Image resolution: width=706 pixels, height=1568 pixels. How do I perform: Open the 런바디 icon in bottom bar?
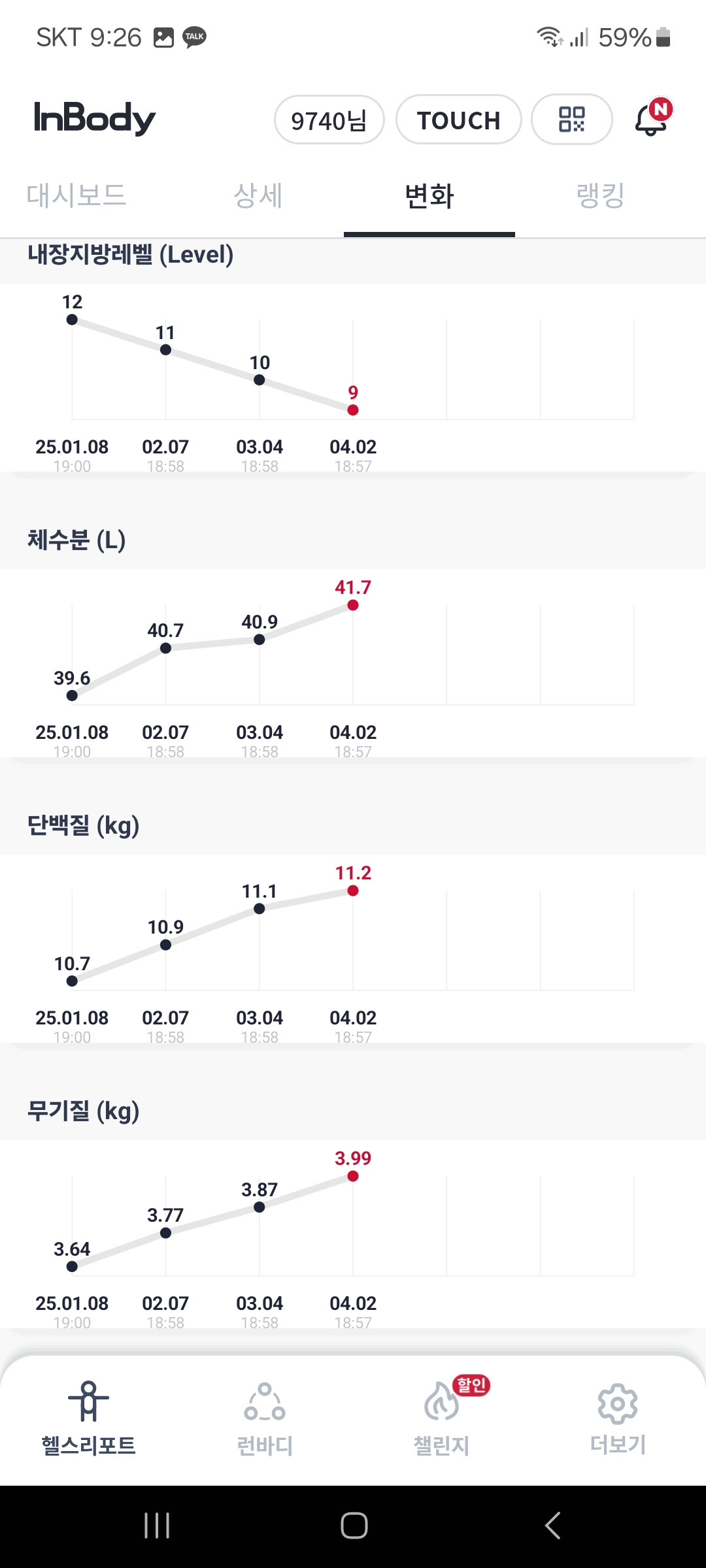tap(265, 1402)
